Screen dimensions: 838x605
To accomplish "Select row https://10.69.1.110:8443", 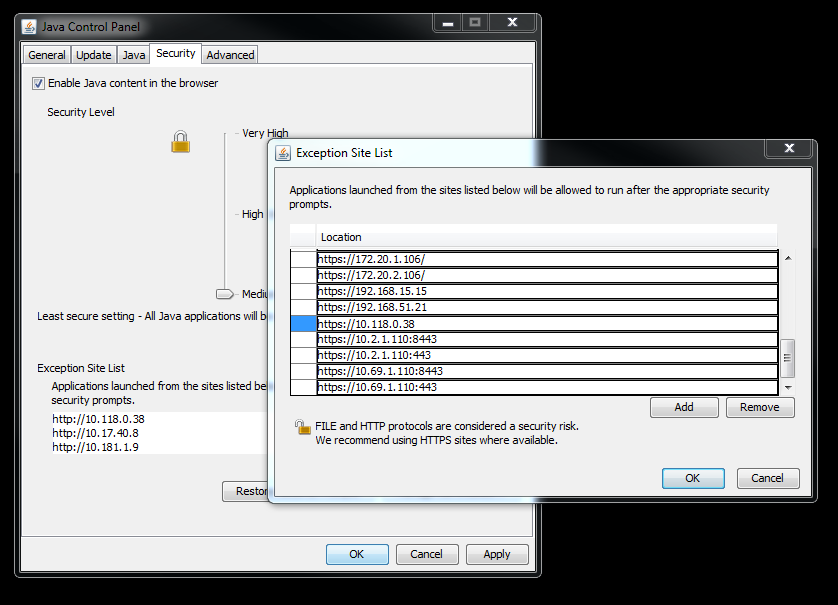I will click(547, 371).
